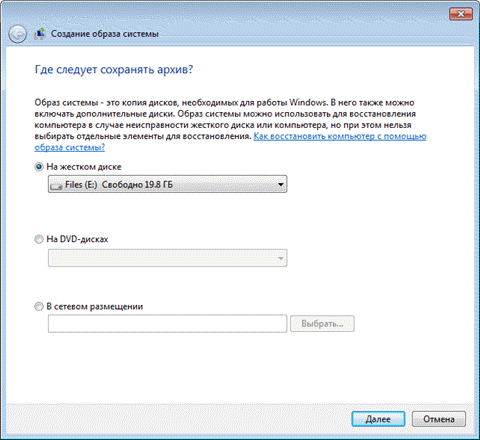Click the system image wizard title icon
This screenshot has height=440, width=480.
pyautogui.click(x=40, y=34)
